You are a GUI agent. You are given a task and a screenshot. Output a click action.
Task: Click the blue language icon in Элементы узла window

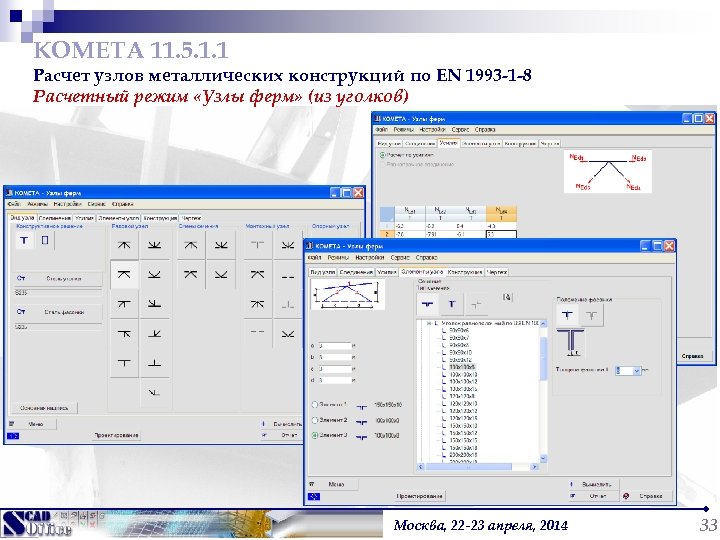click(x=314, y=496)
